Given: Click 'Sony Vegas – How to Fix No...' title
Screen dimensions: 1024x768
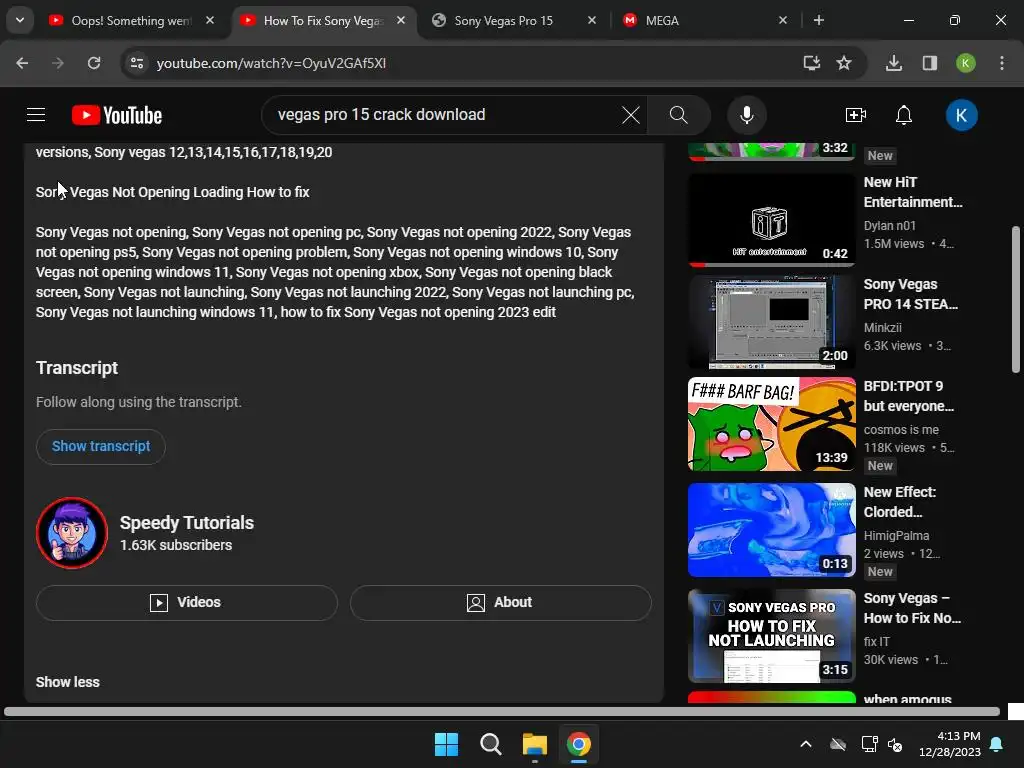Looking at the screenshot, I should tap(912, 608).
